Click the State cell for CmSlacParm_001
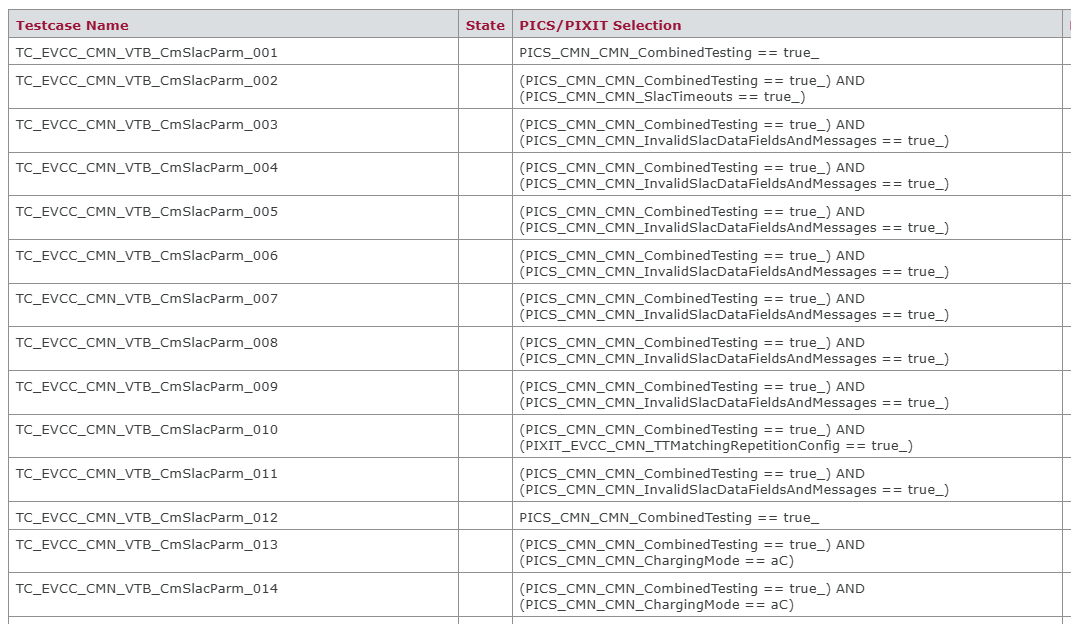This screenshot has height=624, width=1071. (485, 52)
